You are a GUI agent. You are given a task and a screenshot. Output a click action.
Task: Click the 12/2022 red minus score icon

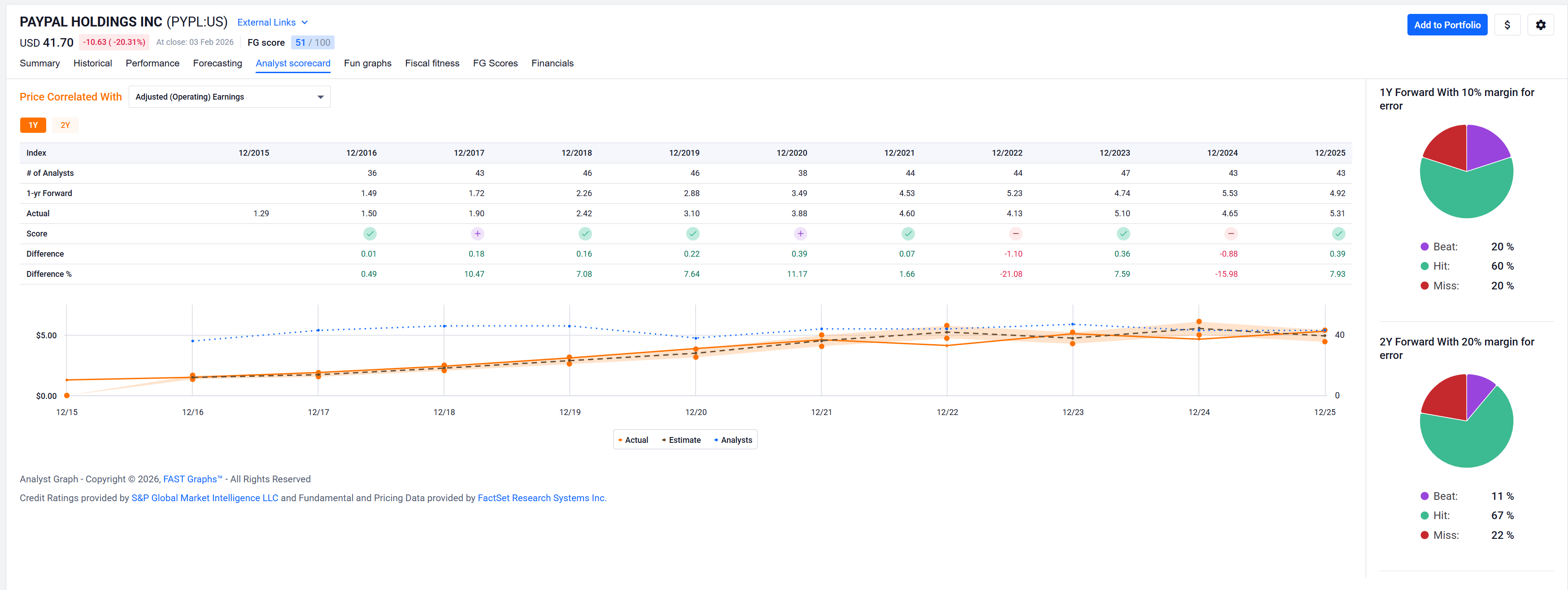click(x=1015, y=234)
